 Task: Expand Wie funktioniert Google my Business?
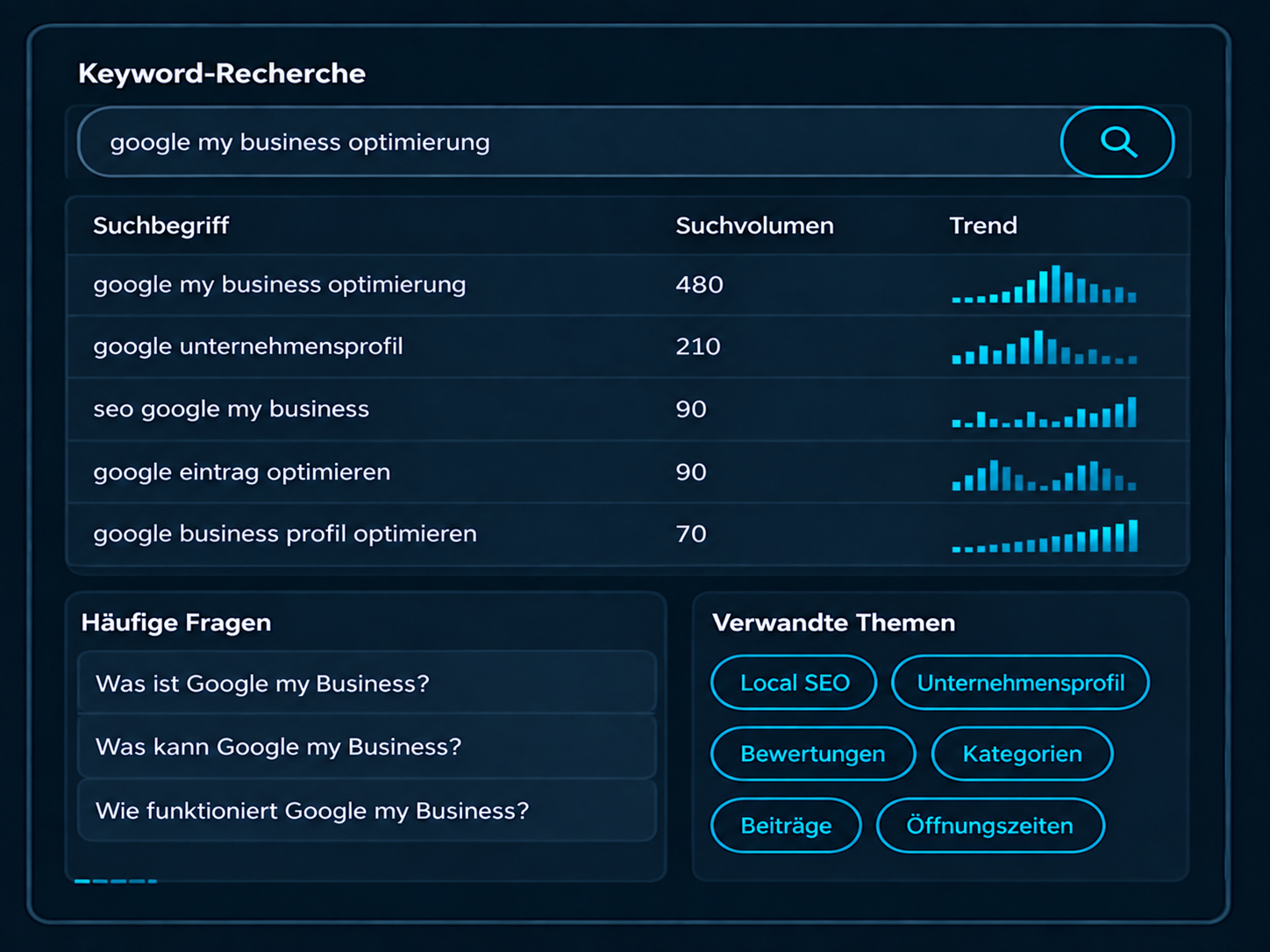[367, 811]
